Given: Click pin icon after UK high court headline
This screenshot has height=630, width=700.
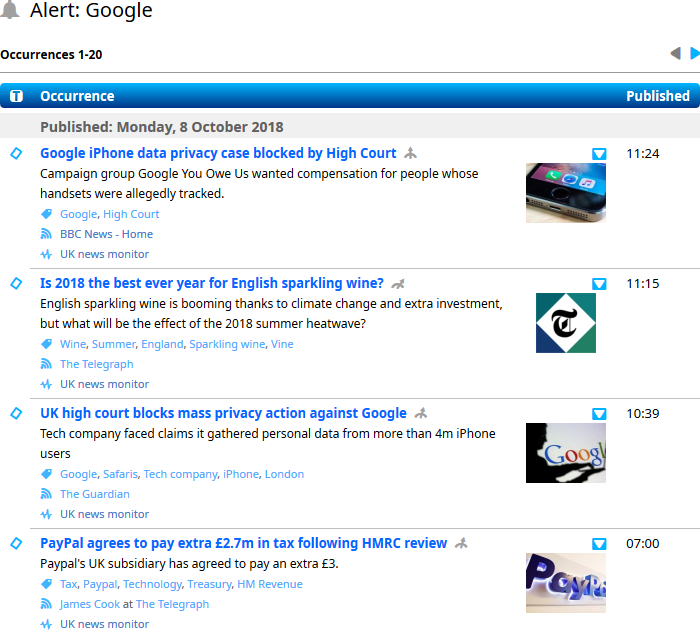Looking at the screenshot, I should (421, 413).
